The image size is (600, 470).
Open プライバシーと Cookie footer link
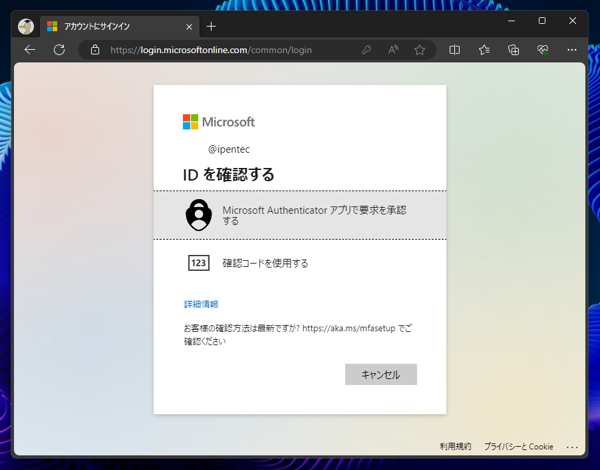[518, 446]
